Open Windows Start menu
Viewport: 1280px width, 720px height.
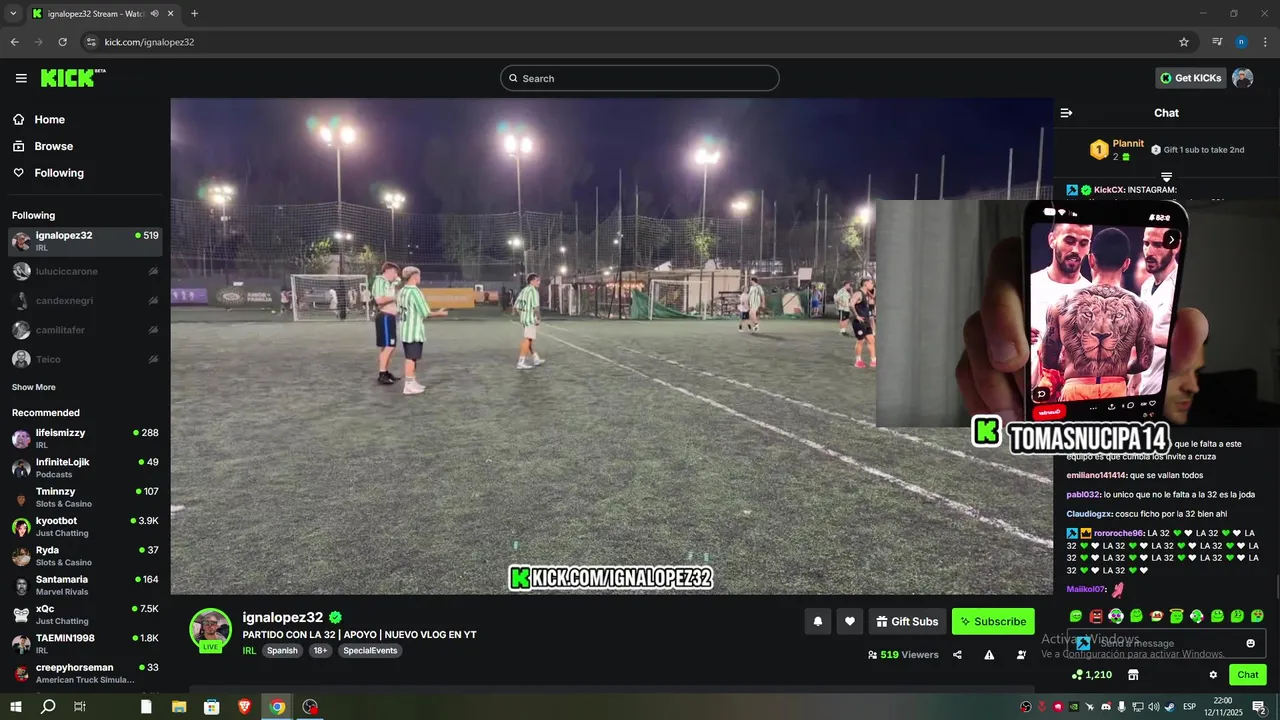click(x=16, y=706)
